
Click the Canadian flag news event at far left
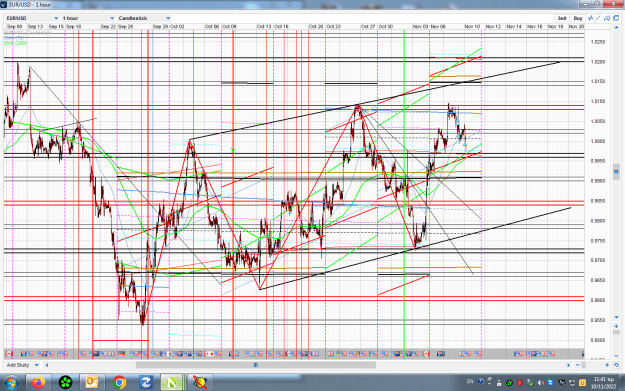click(x=9, y=354)
